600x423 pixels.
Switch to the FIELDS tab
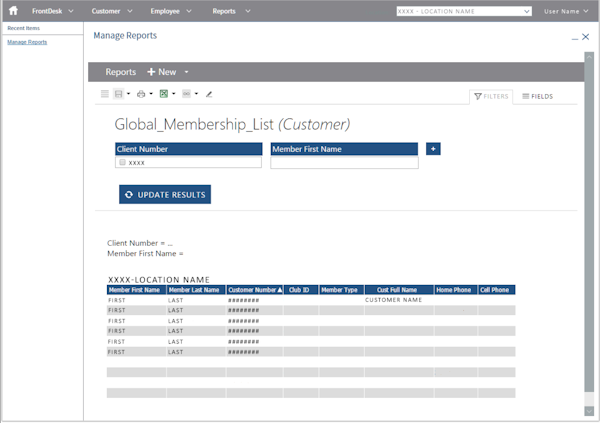(538, 96)
